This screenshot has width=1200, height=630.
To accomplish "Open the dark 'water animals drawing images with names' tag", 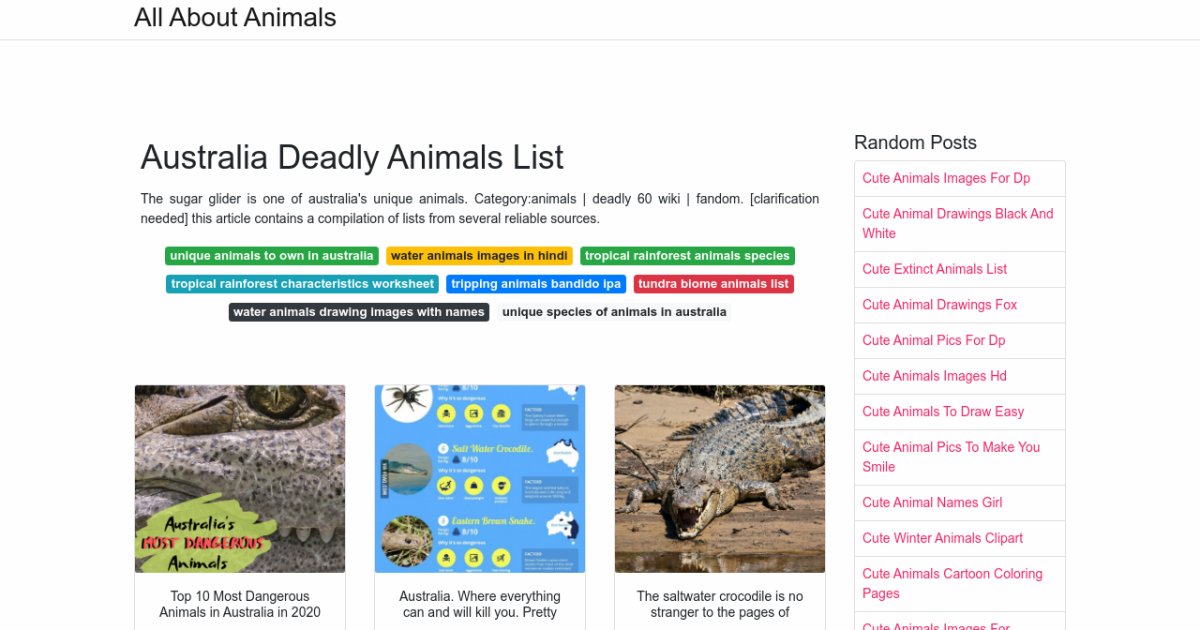I will [x=359, y=312].
